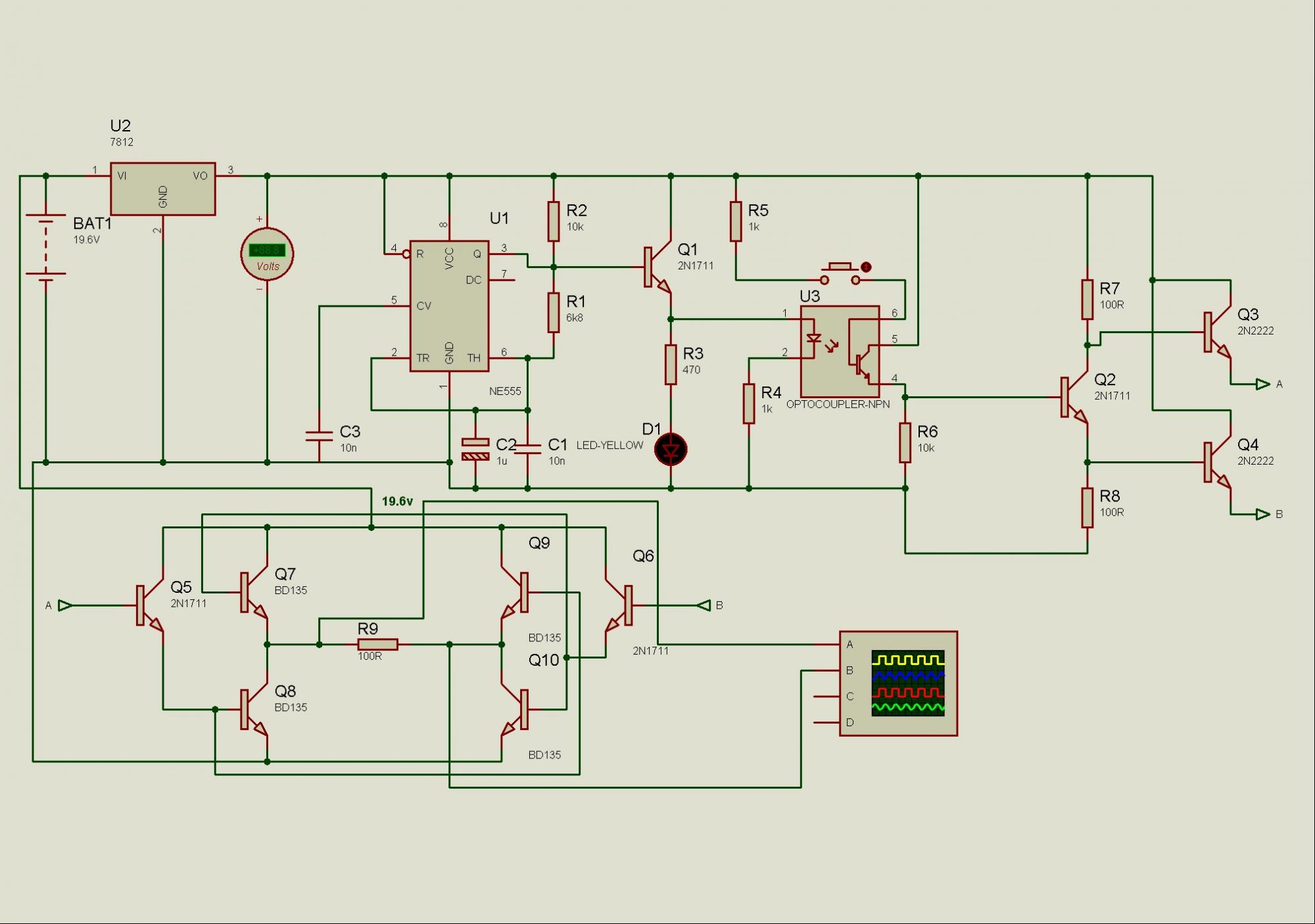The width and height of the screenshot is (1315, 924).
Task: Select the oscilloscope instrument
Action: point(898,683)
